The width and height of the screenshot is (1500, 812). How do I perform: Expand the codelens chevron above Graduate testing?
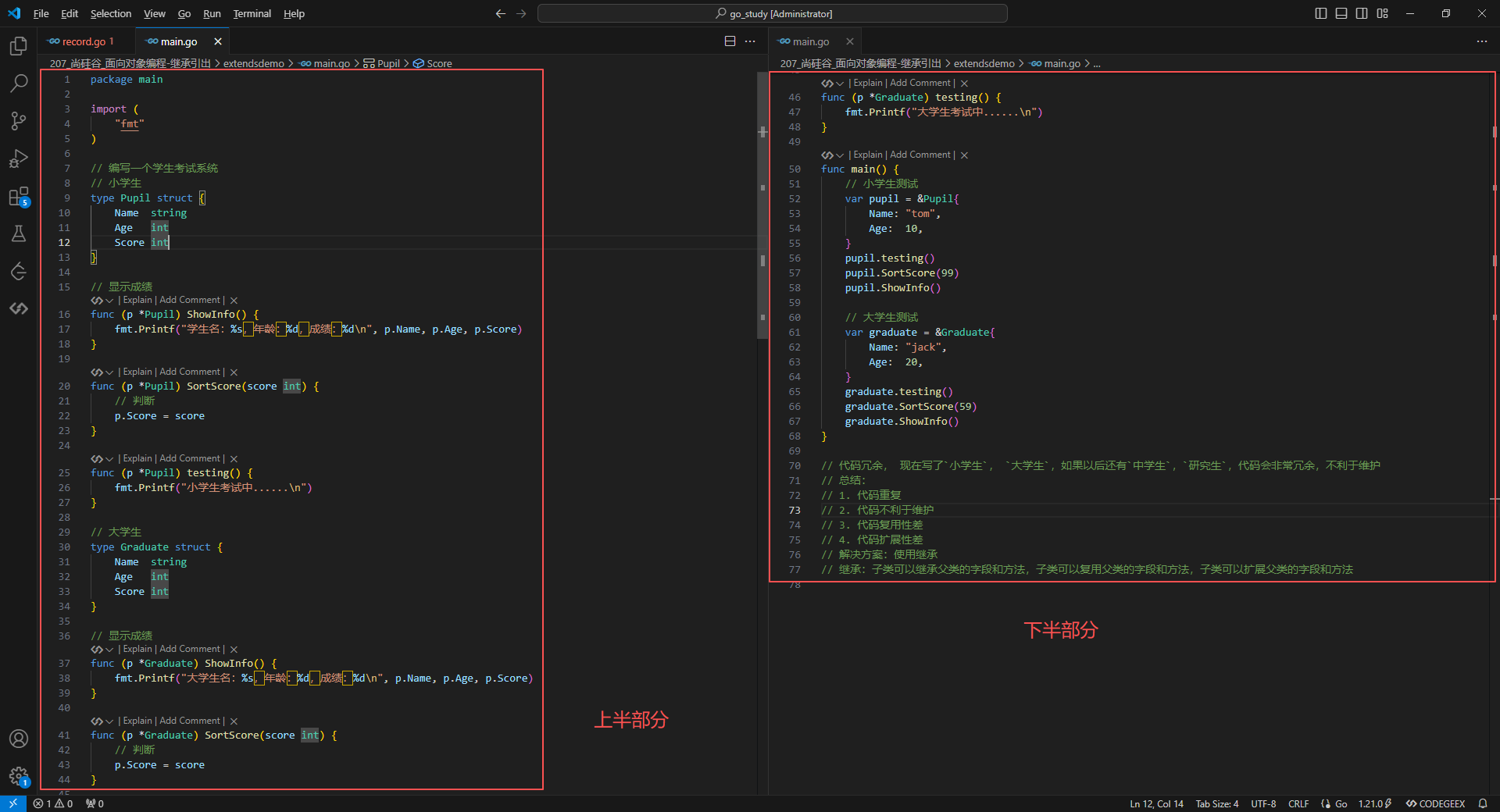point(840,84)
